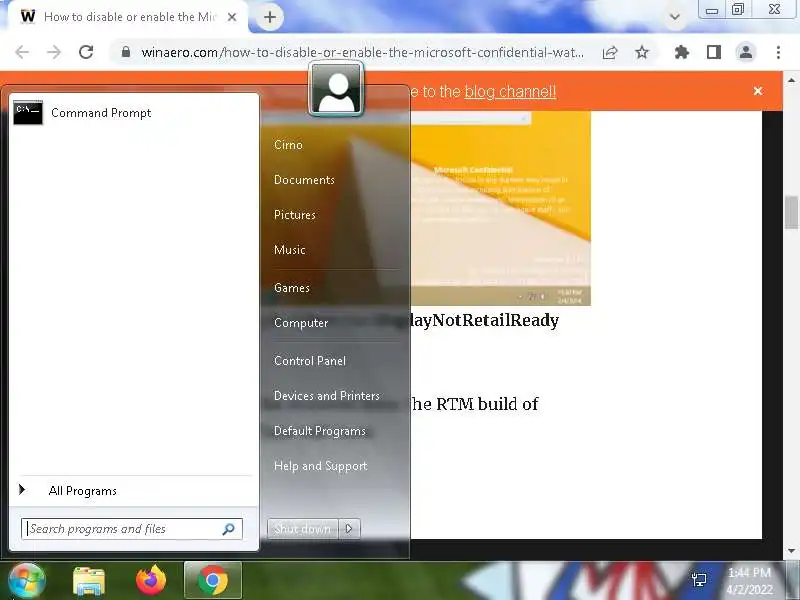Image resolution: width=800 pixels, height=600 pixels.
Task: Open the Cirno user folder
Action: pos(288,145)
